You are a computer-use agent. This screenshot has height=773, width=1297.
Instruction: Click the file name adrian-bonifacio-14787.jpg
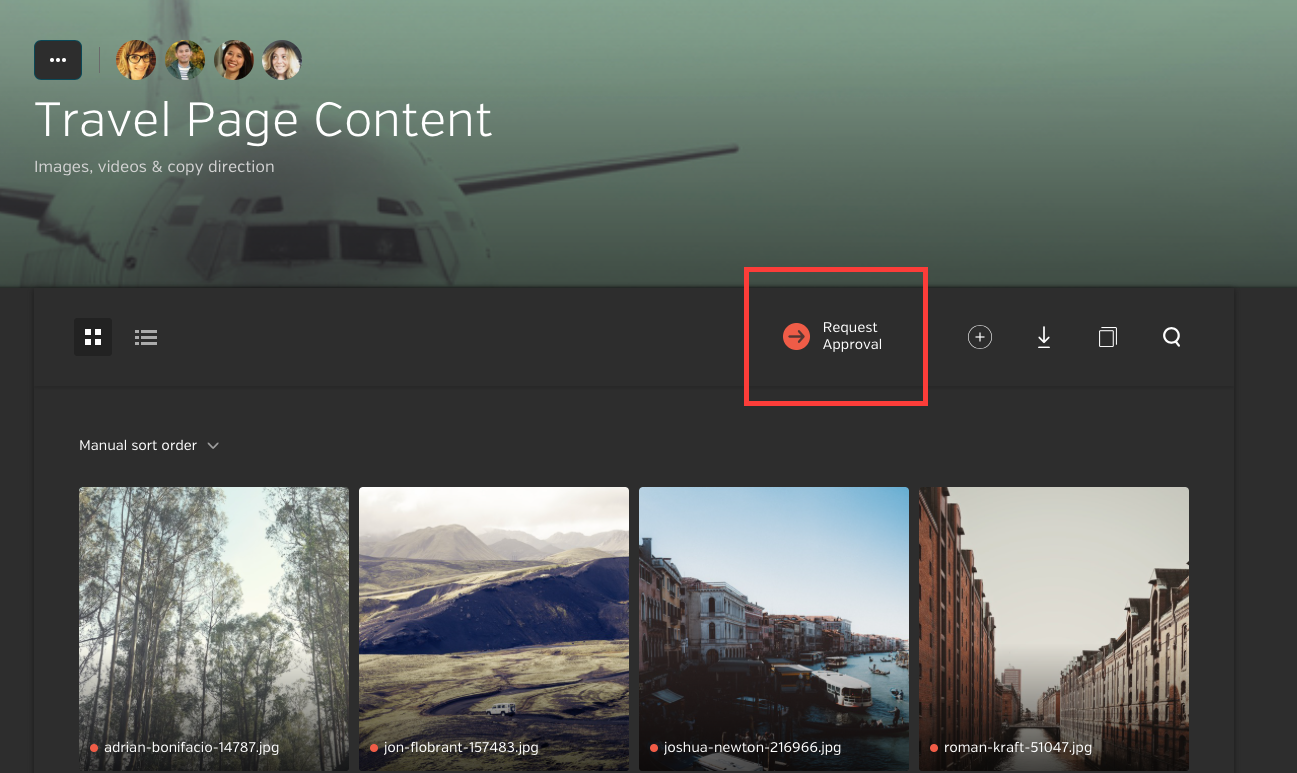pyautogui.click(x=191, y=747)
